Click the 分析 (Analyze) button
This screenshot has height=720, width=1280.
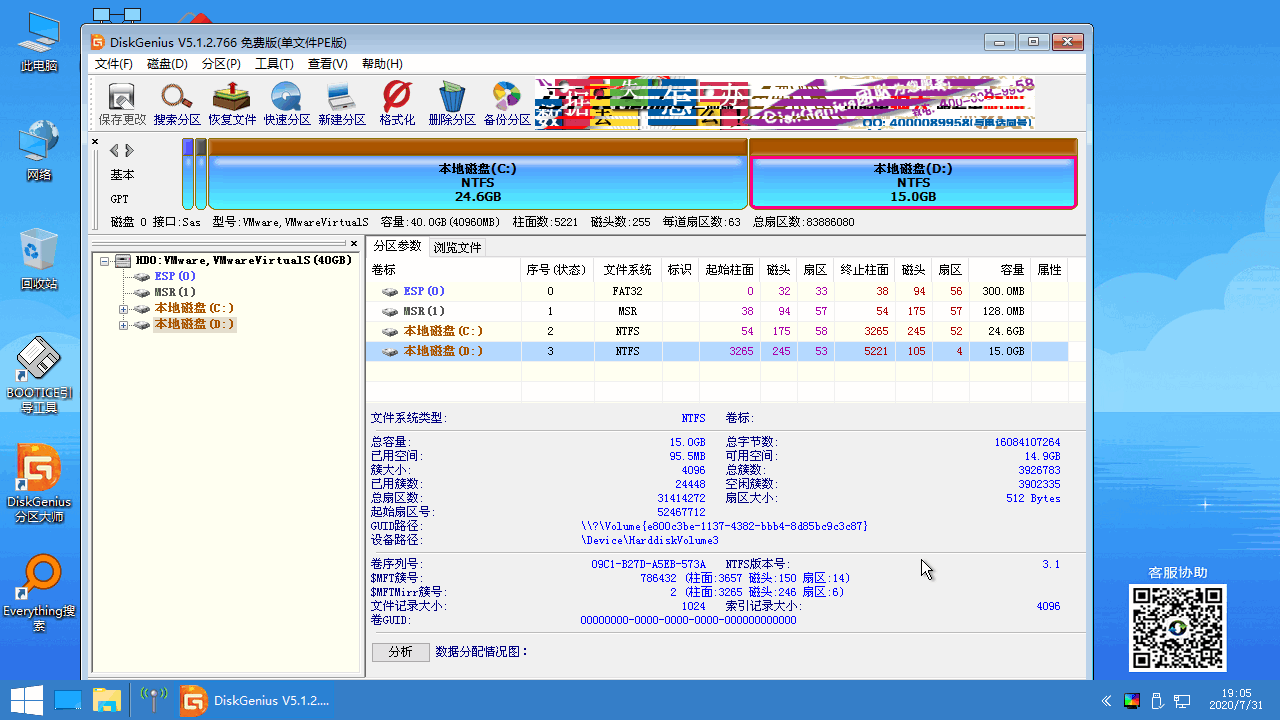pos(401,652)
